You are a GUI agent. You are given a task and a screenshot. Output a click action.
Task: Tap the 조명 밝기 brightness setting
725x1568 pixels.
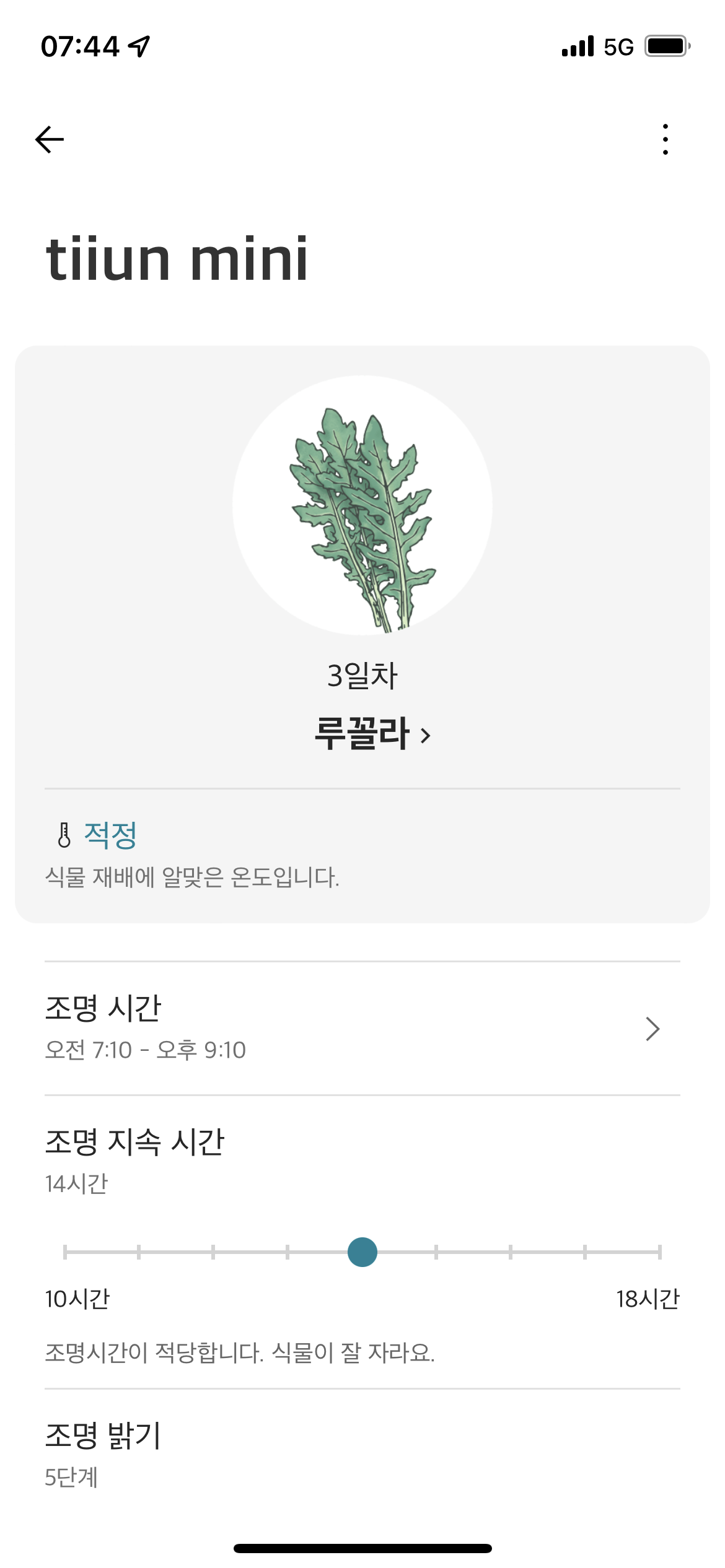point(103,1435)
